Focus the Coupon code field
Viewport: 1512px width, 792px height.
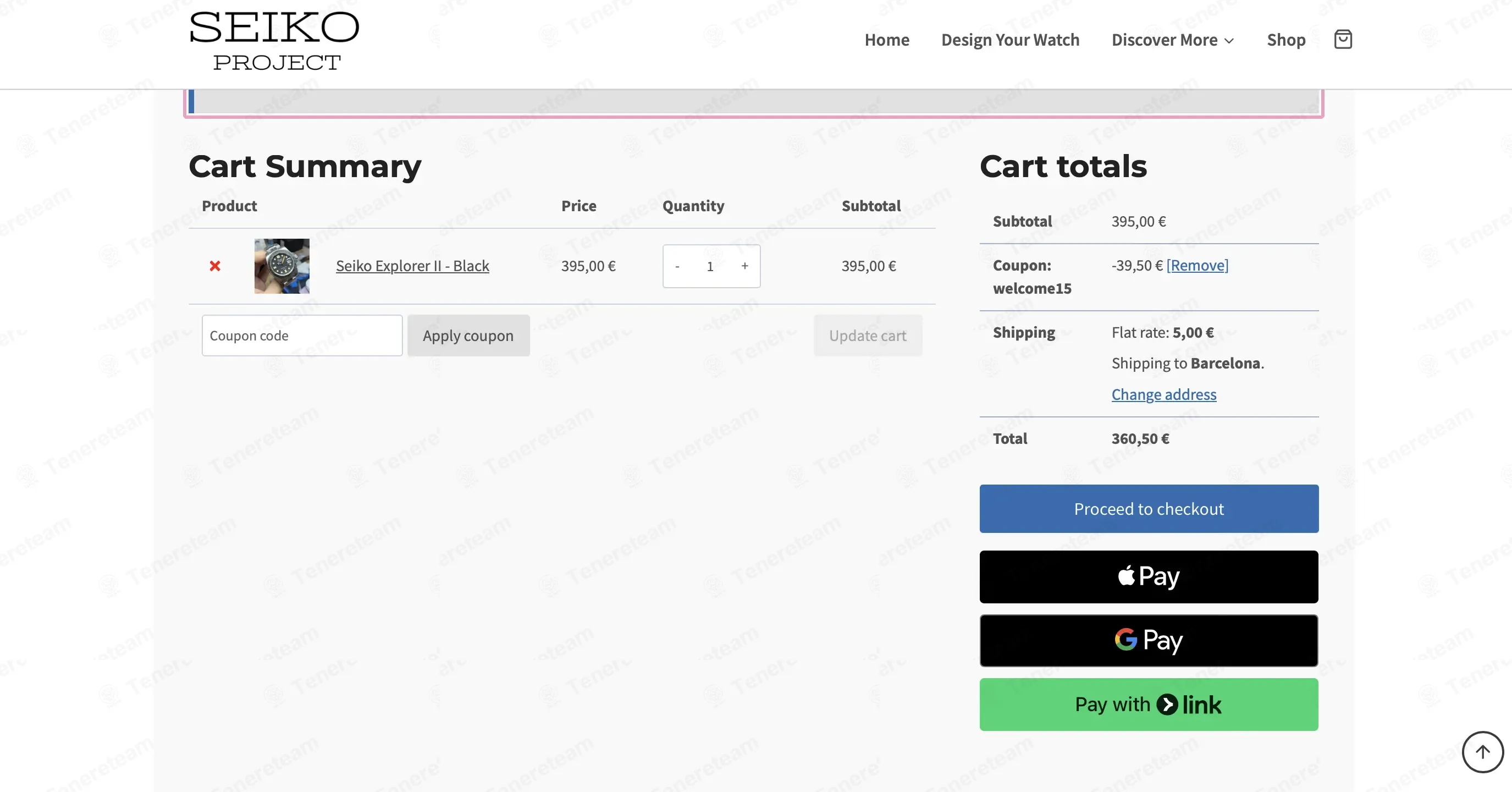point(302,336)
